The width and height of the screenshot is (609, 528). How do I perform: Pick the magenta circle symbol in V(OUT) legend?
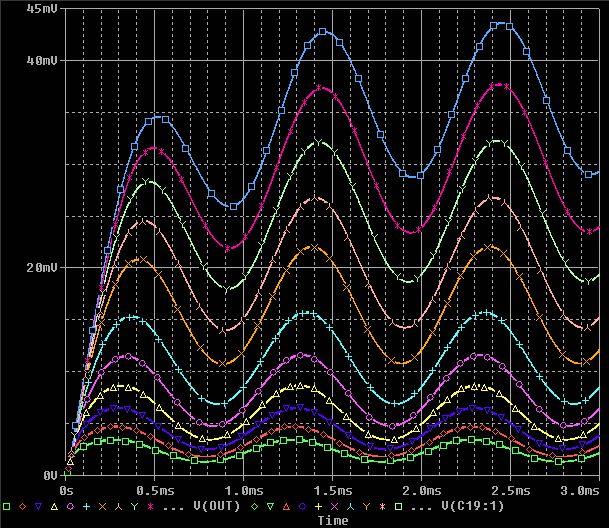70,506
